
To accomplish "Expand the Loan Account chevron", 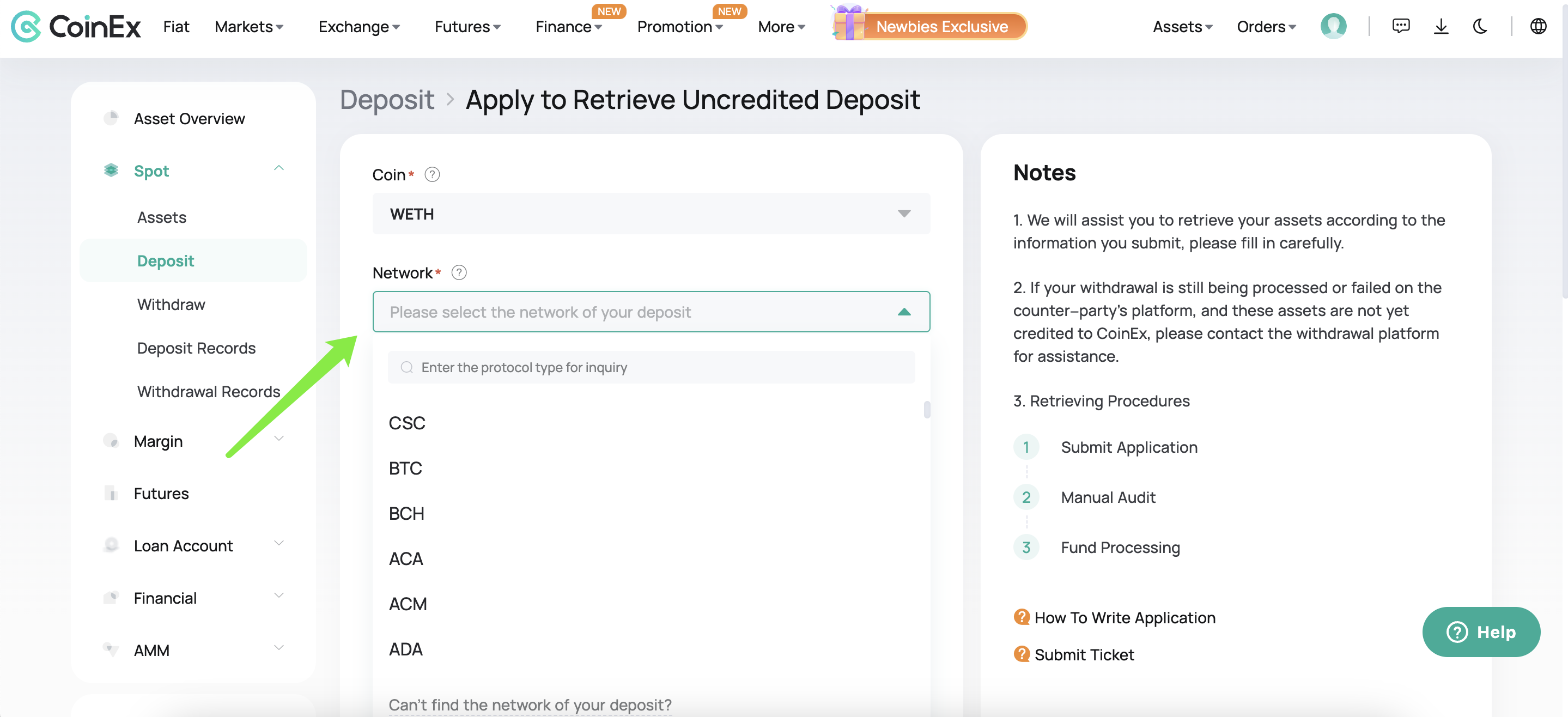I will 279,544.
